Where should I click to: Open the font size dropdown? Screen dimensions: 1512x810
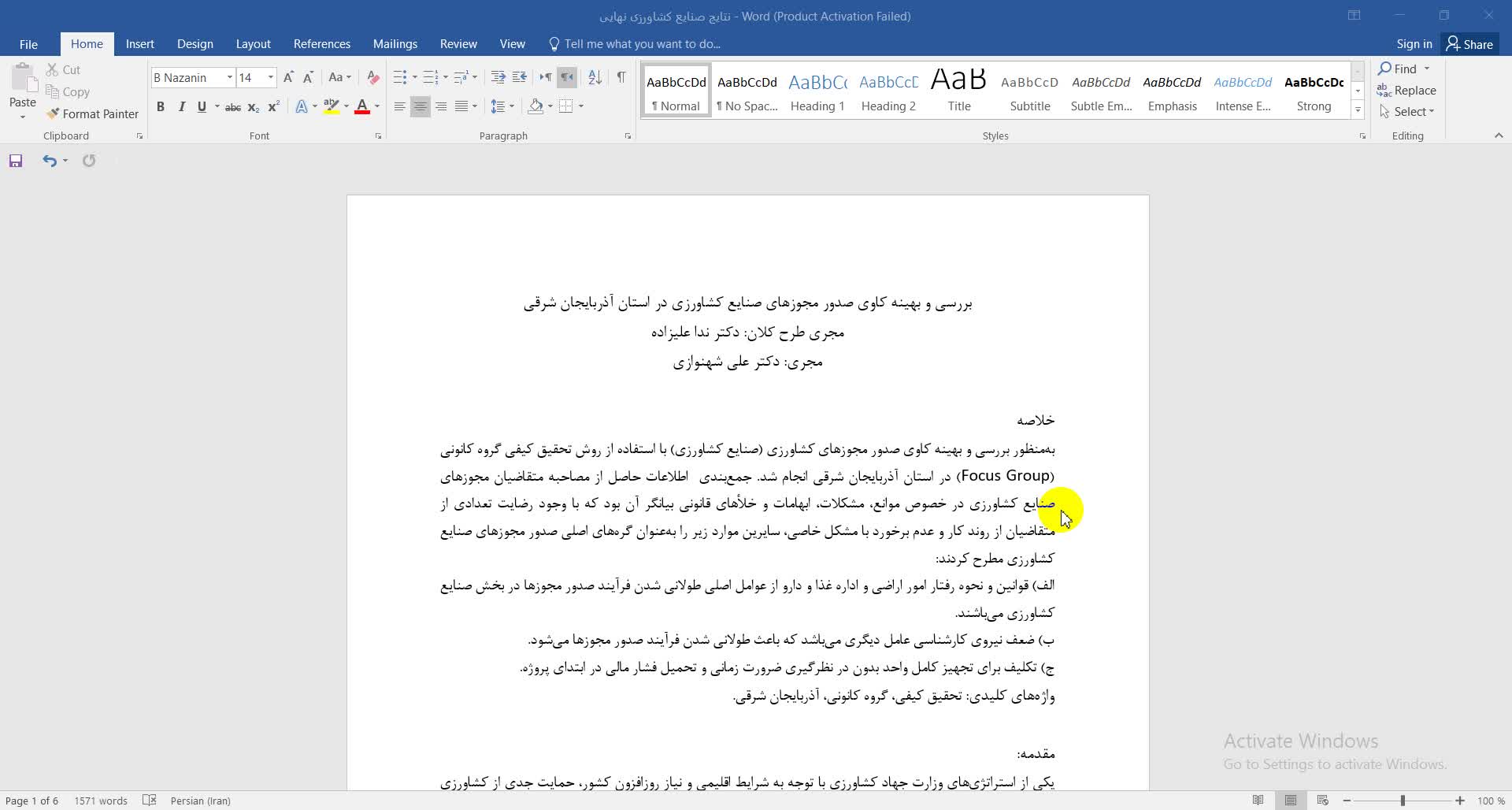271,77
